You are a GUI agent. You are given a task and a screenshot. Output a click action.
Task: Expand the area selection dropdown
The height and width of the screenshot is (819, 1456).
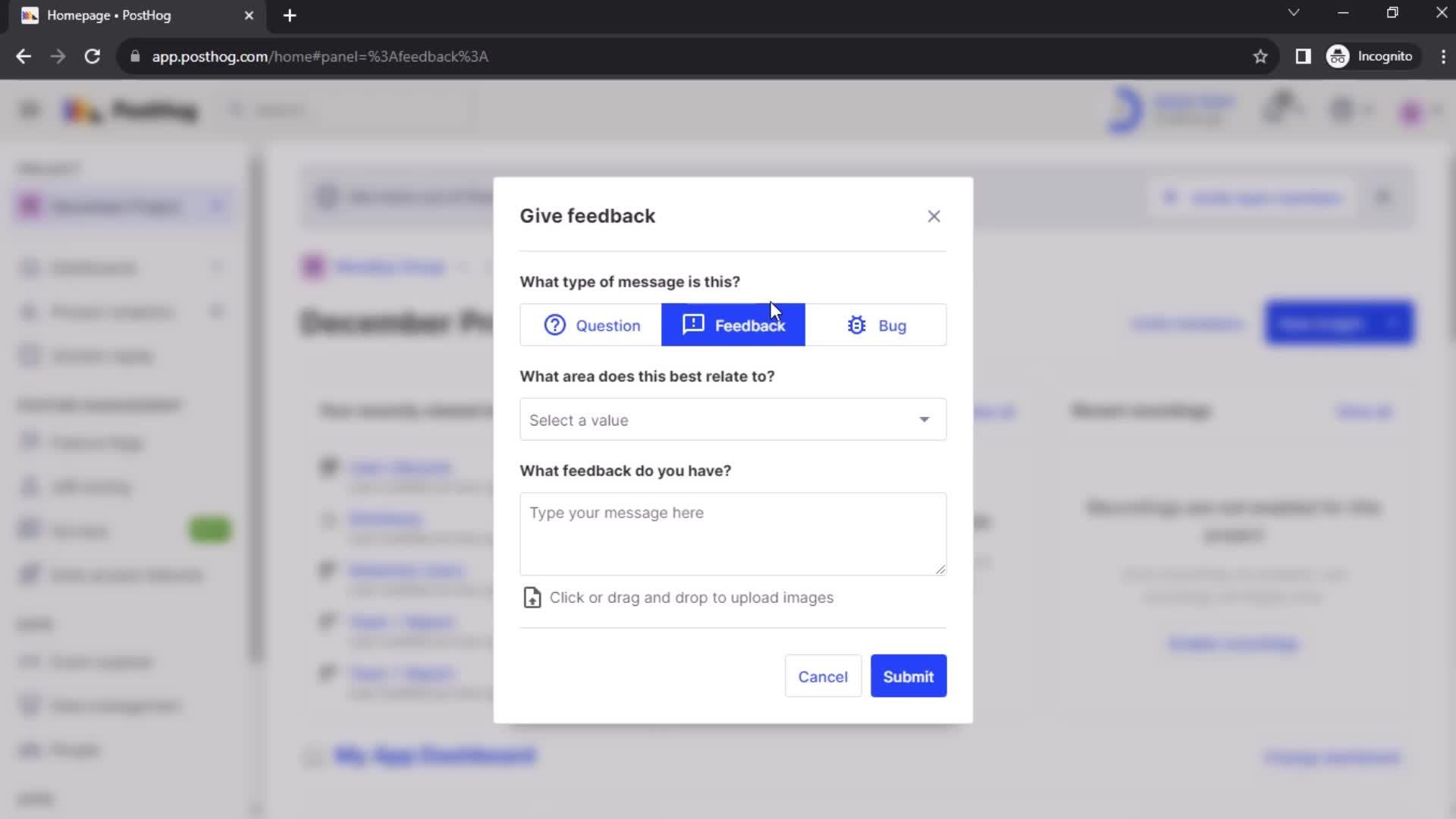(x=731, y=419)
